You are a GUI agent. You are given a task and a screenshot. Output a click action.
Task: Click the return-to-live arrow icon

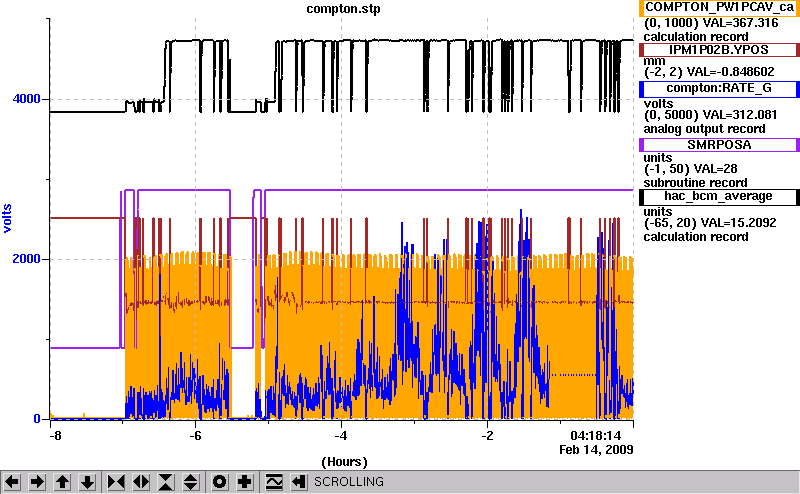click(x=299, y=482)
